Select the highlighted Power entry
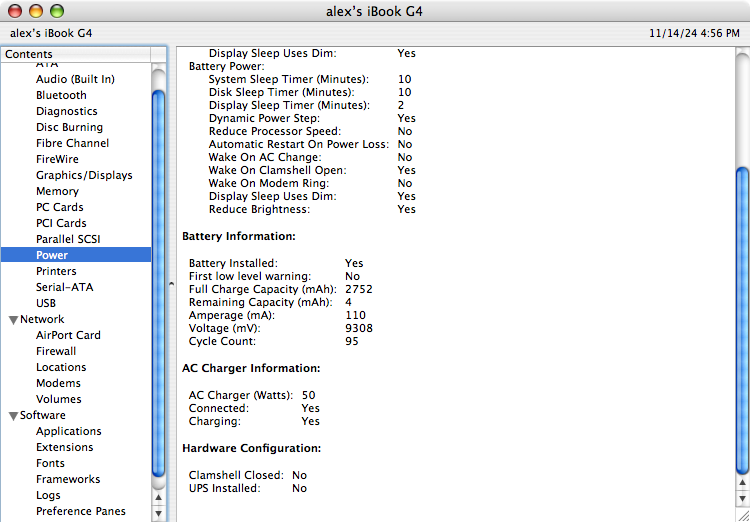This screenshot has height=522, width=750. (76, 255)
